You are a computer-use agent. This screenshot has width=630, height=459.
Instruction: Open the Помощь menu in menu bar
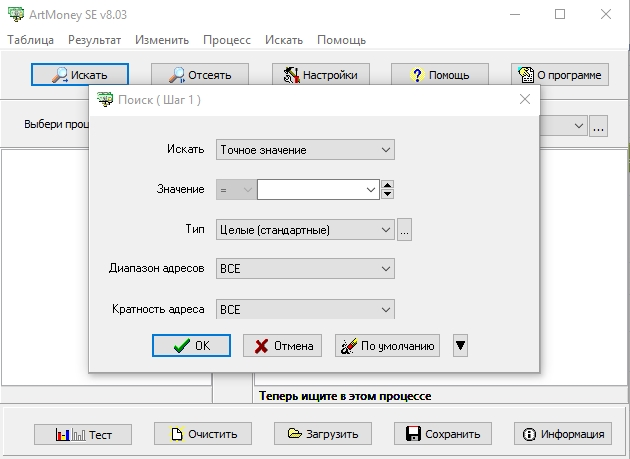[x=342, y=40]
